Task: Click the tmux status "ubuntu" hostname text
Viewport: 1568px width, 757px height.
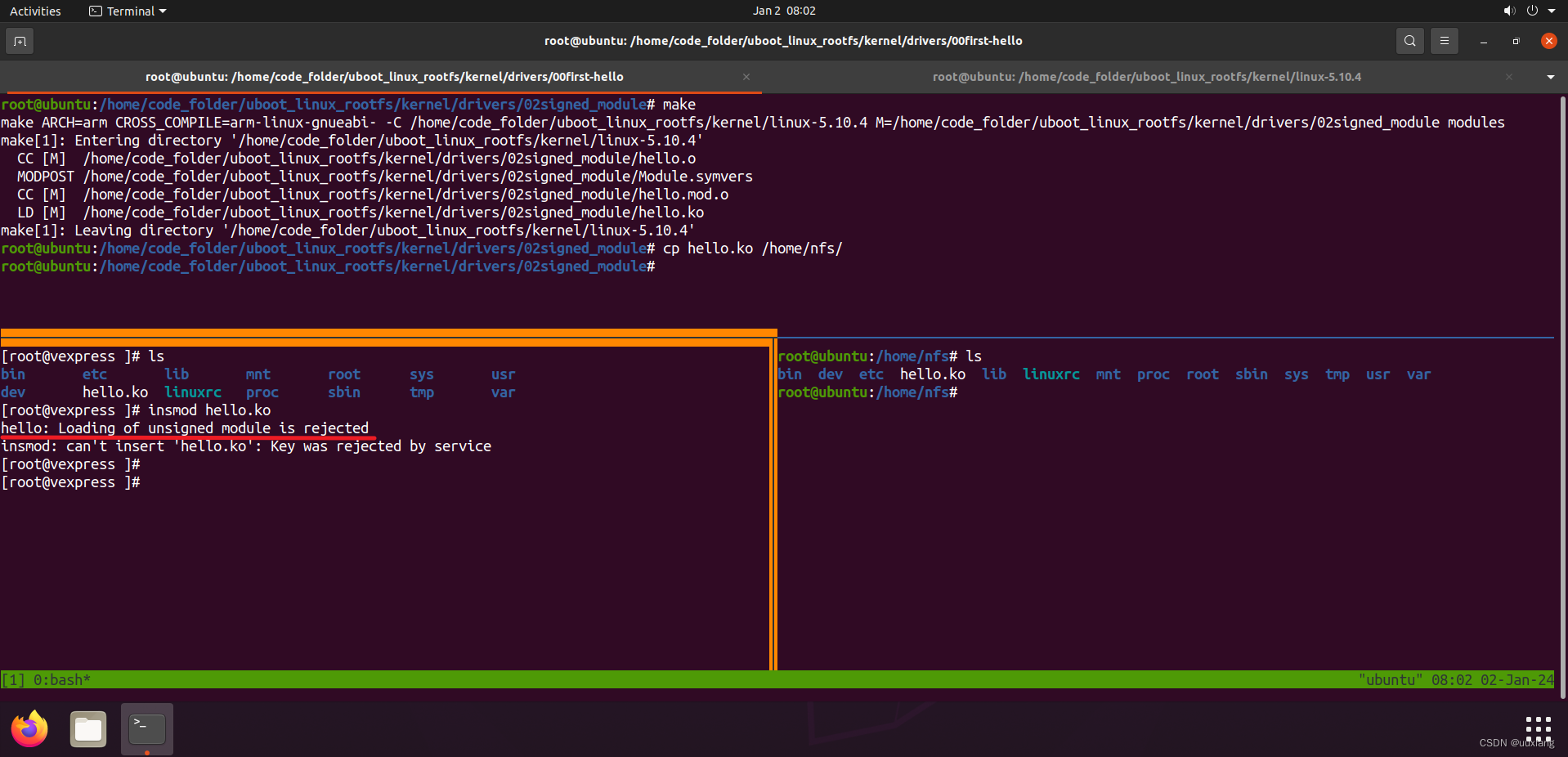Action: (x=1390, y=680)
